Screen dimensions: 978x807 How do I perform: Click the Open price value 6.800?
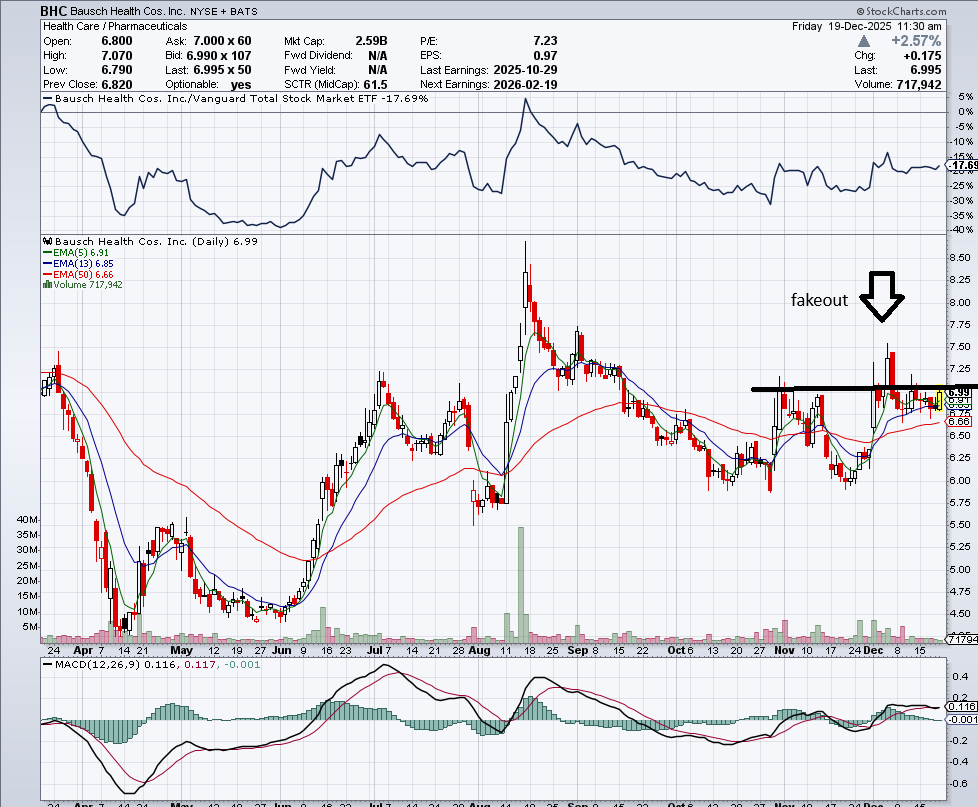117,41
